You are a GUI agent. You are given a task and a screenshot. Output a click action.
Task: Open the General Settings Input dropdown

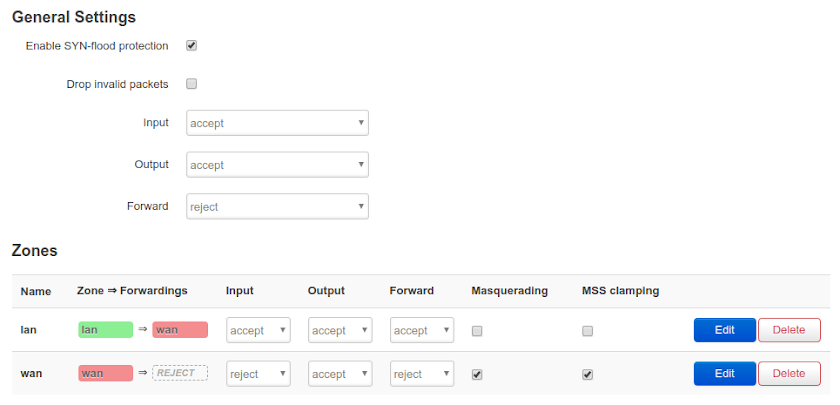point(277,123)
